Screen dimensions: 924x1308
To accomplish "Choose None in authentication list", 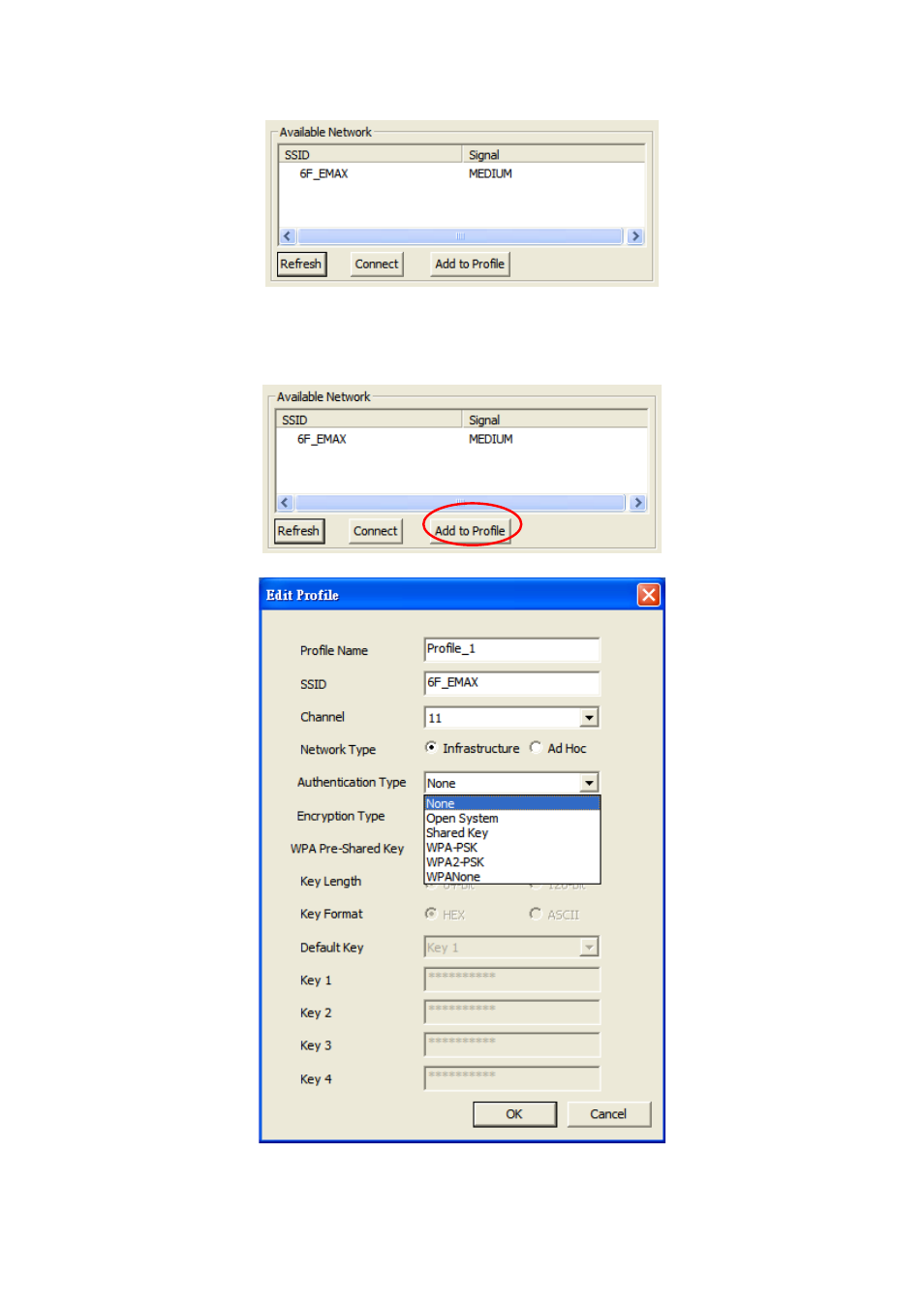I will pyautogui.click(x=512, y=804).
